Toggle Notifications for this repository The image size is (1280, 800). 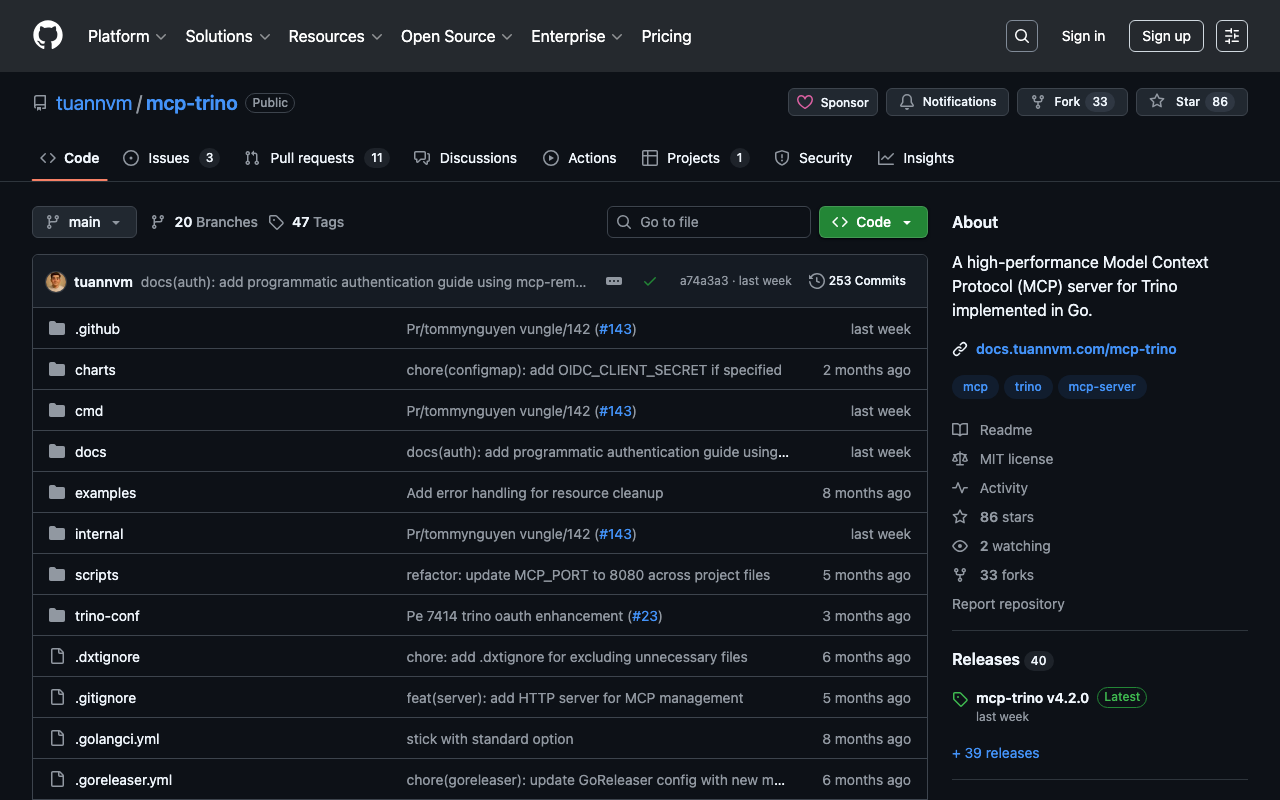tap(947, 102)
